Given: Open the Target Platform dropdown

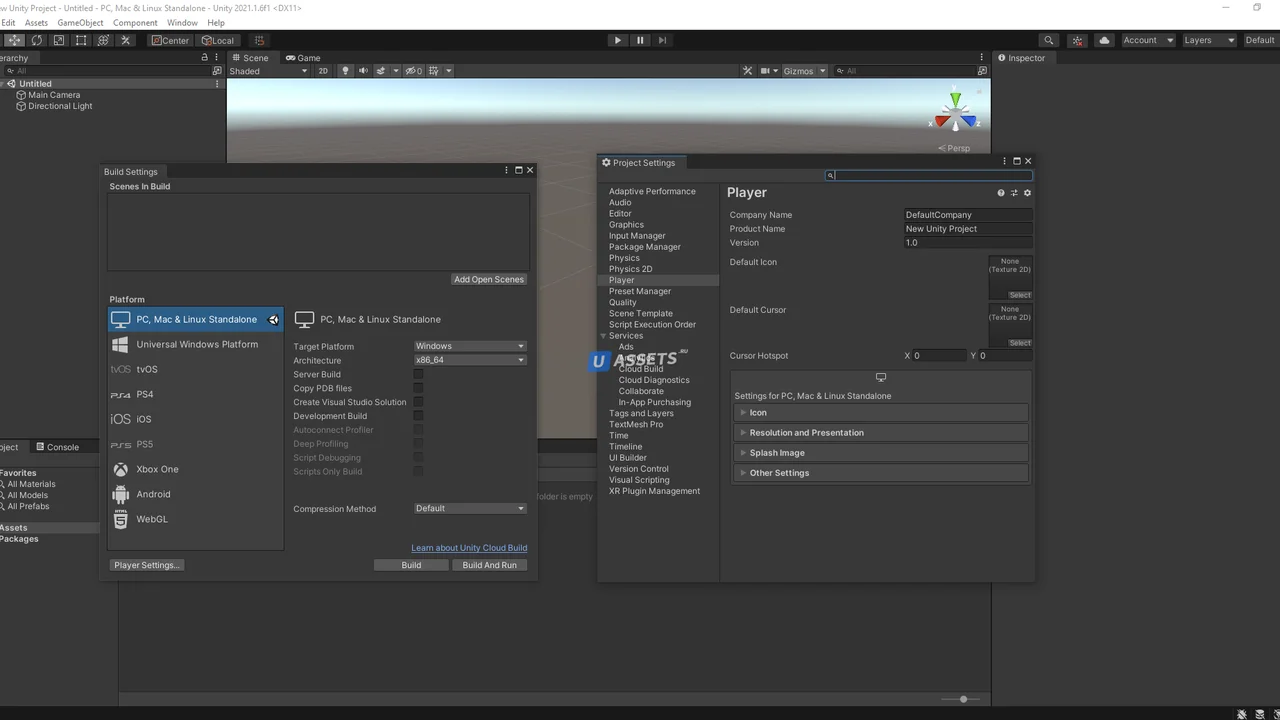Looking at the screenshot, I should tap(470, 346).
